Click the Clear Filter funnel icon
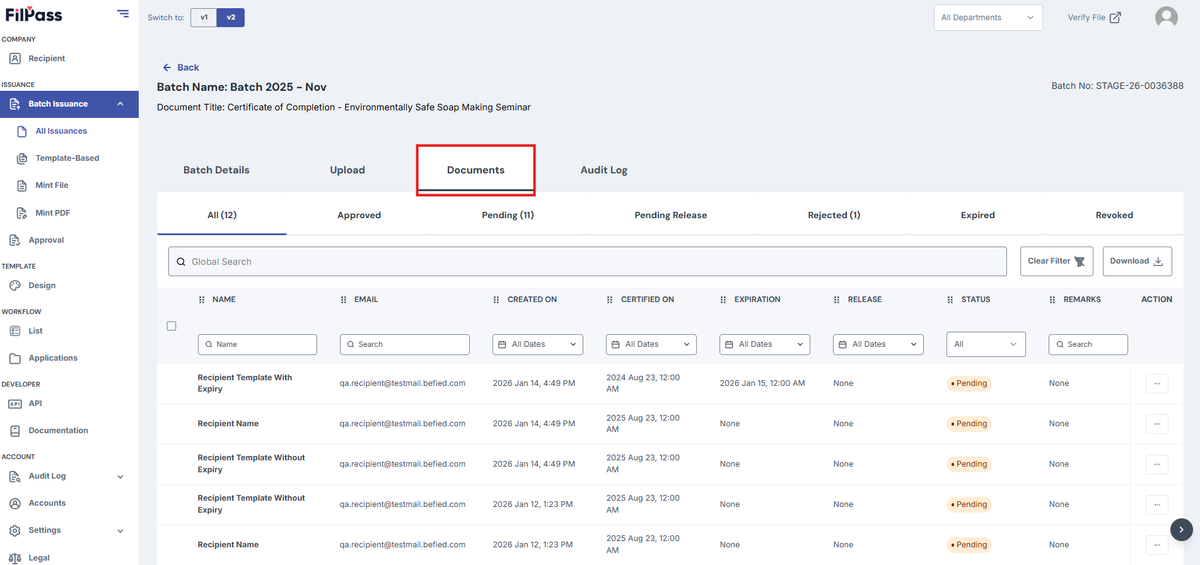This screenshot has height=565, width=1200. 1080,261
